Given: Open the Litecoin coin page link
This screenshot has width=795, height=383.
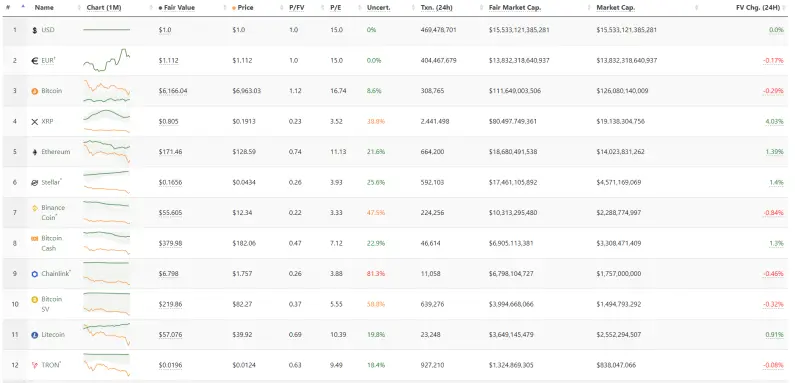Looking at the screenshot, I should tap(53, 335).
